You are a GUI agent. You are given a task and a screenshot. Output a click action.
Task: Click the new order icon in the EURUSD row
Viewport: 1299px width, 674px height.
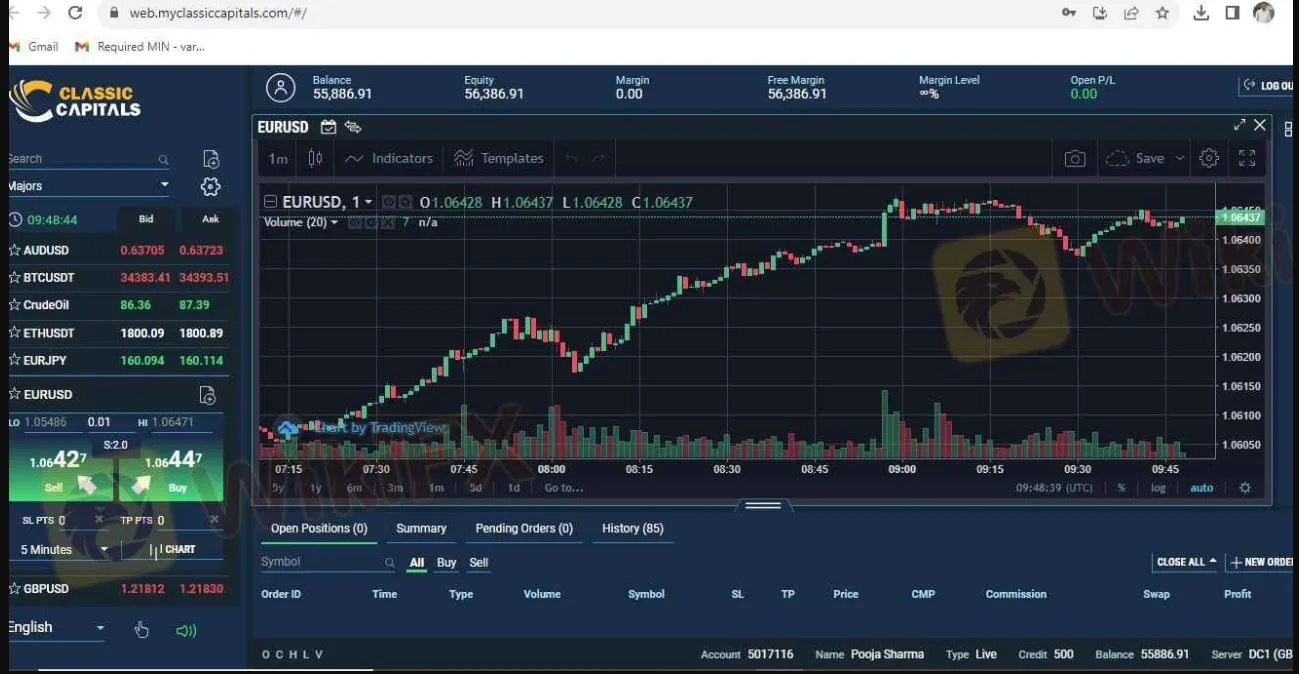207,395
